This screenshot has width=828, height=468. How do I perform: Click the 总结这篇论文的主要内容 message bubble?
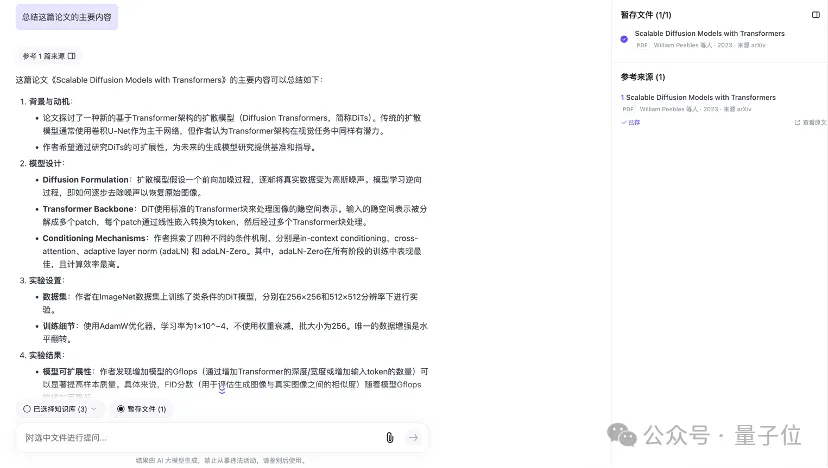(x=67, y=17)
